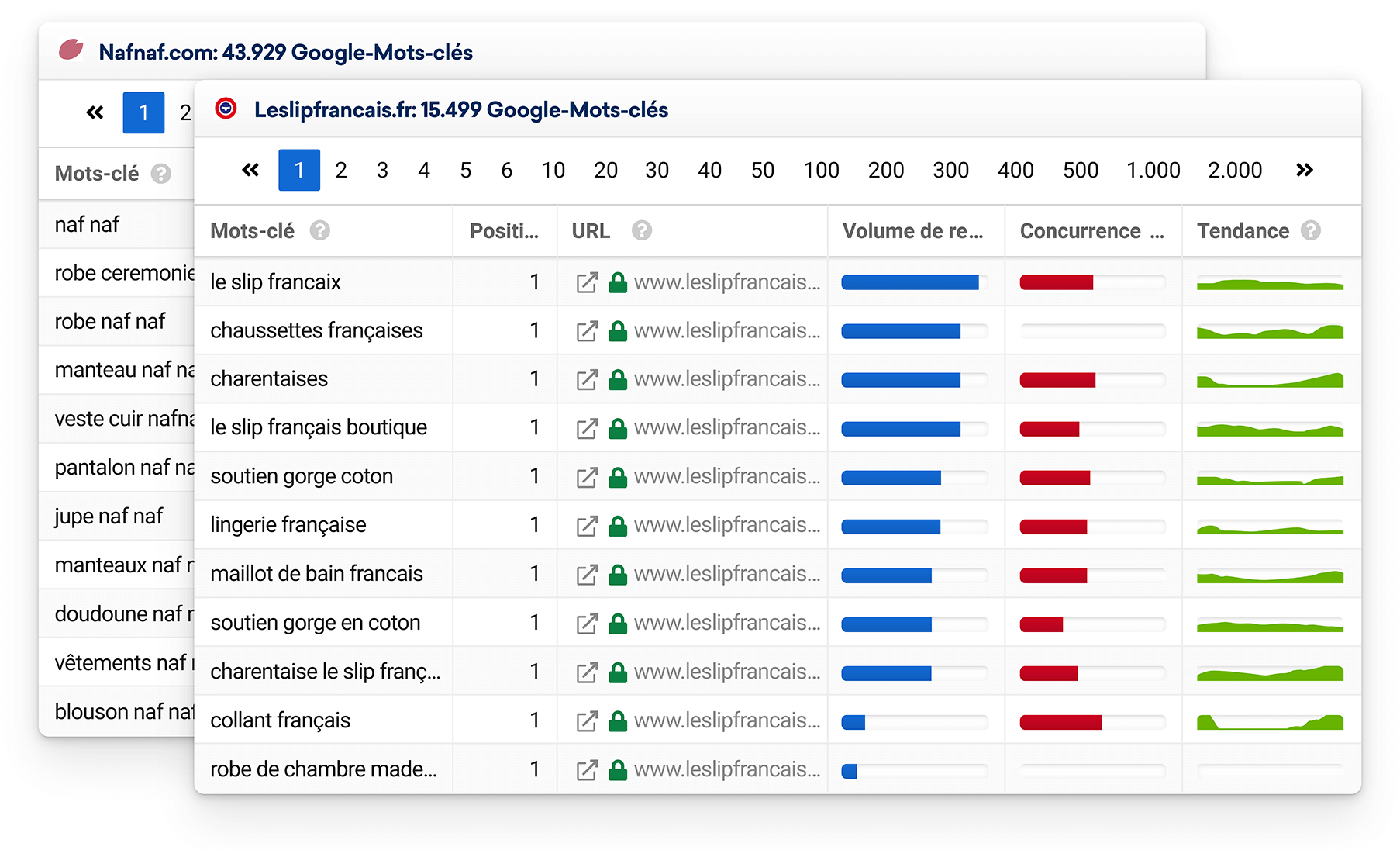Go to page 10 in Leslipfrancais pagination
Image resolution: width=1400 pixels, height=850 pixels.
[x=553, y=170]
